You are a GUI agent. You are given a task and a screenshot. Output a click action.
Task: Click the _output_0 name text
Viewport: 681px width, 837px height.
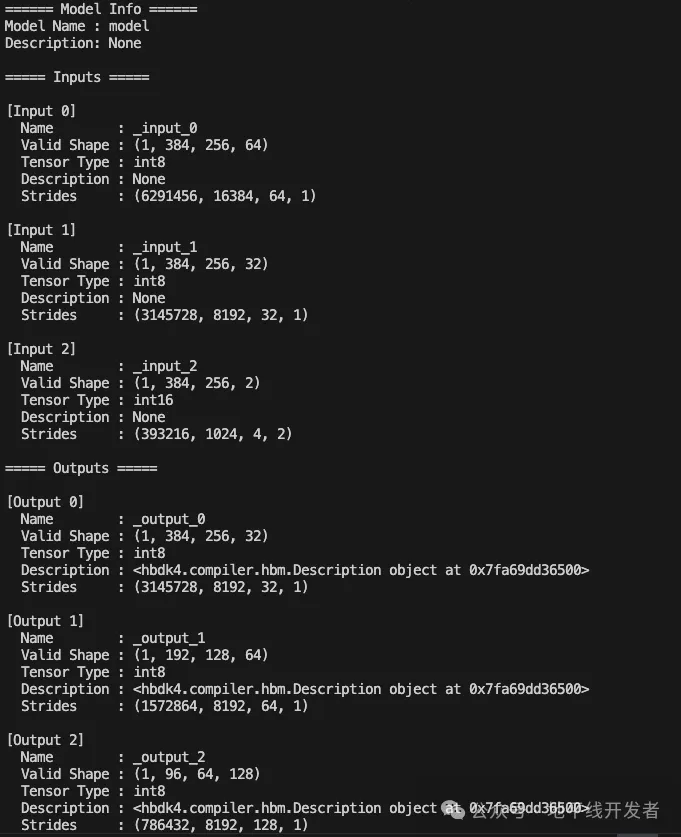coord(169,519)
